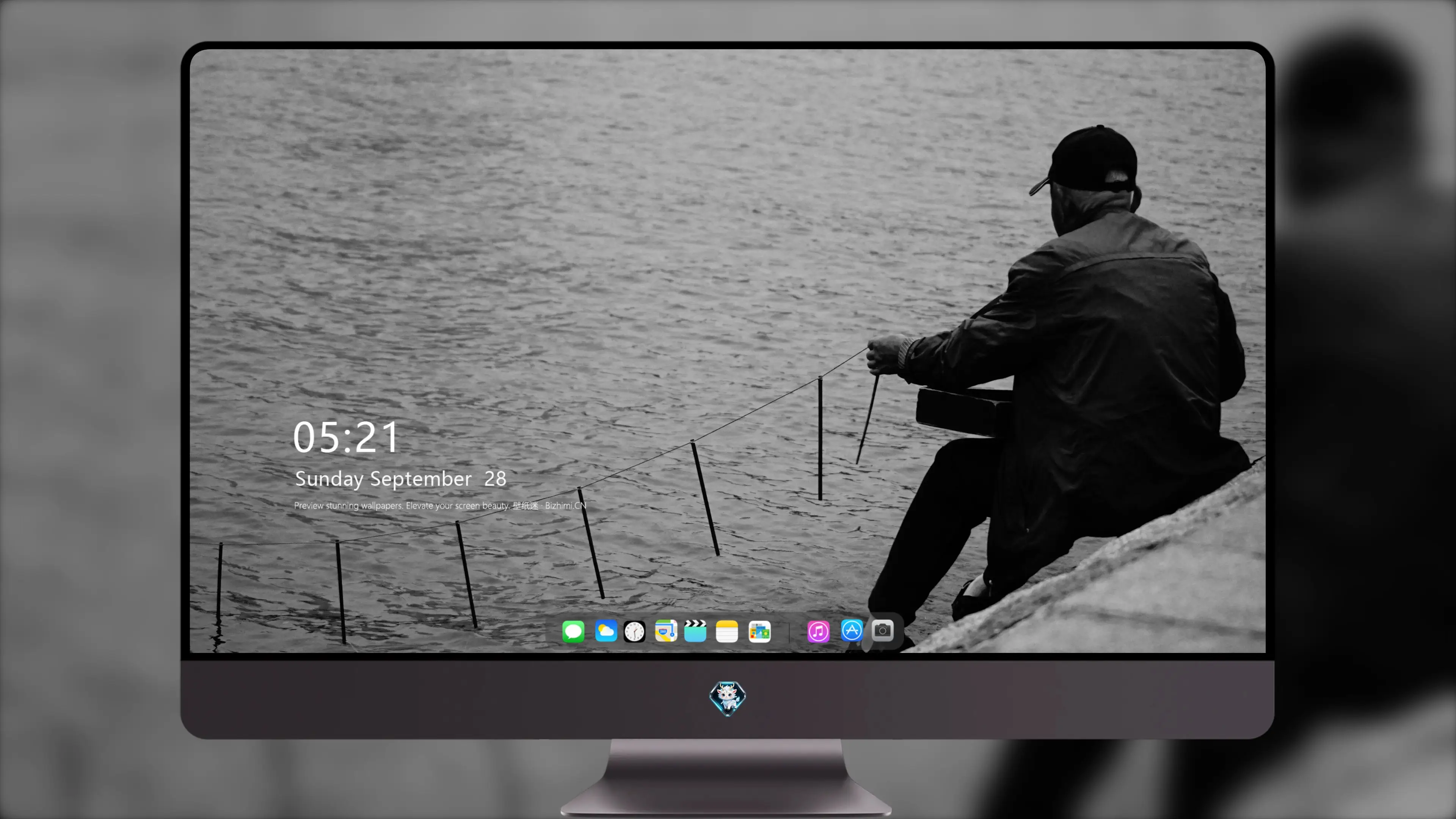Open the App Store from the dock

click(x=852, y=630)
